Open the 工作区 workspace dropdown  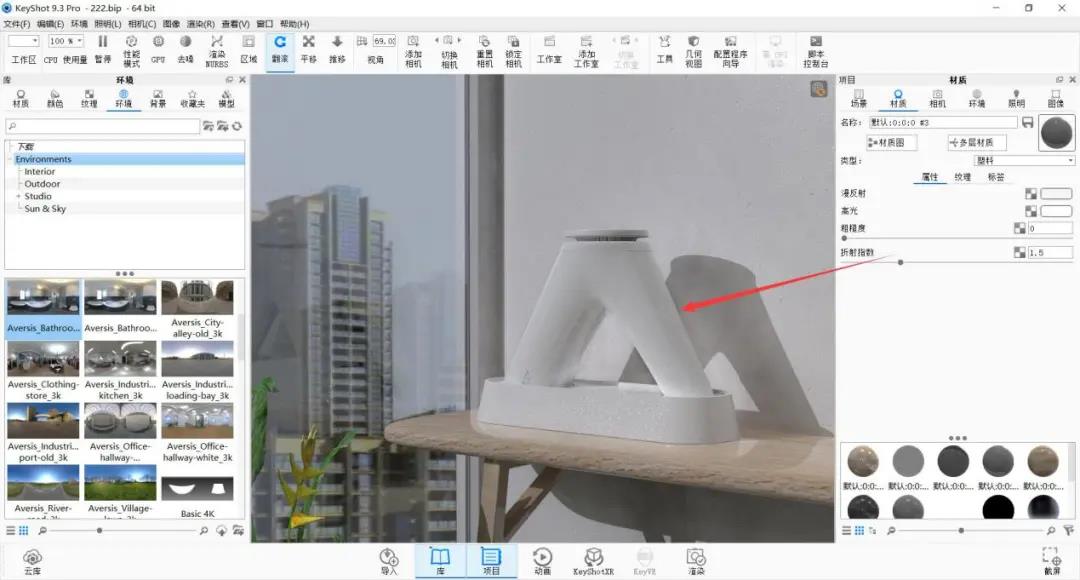[x=23, y=41]
